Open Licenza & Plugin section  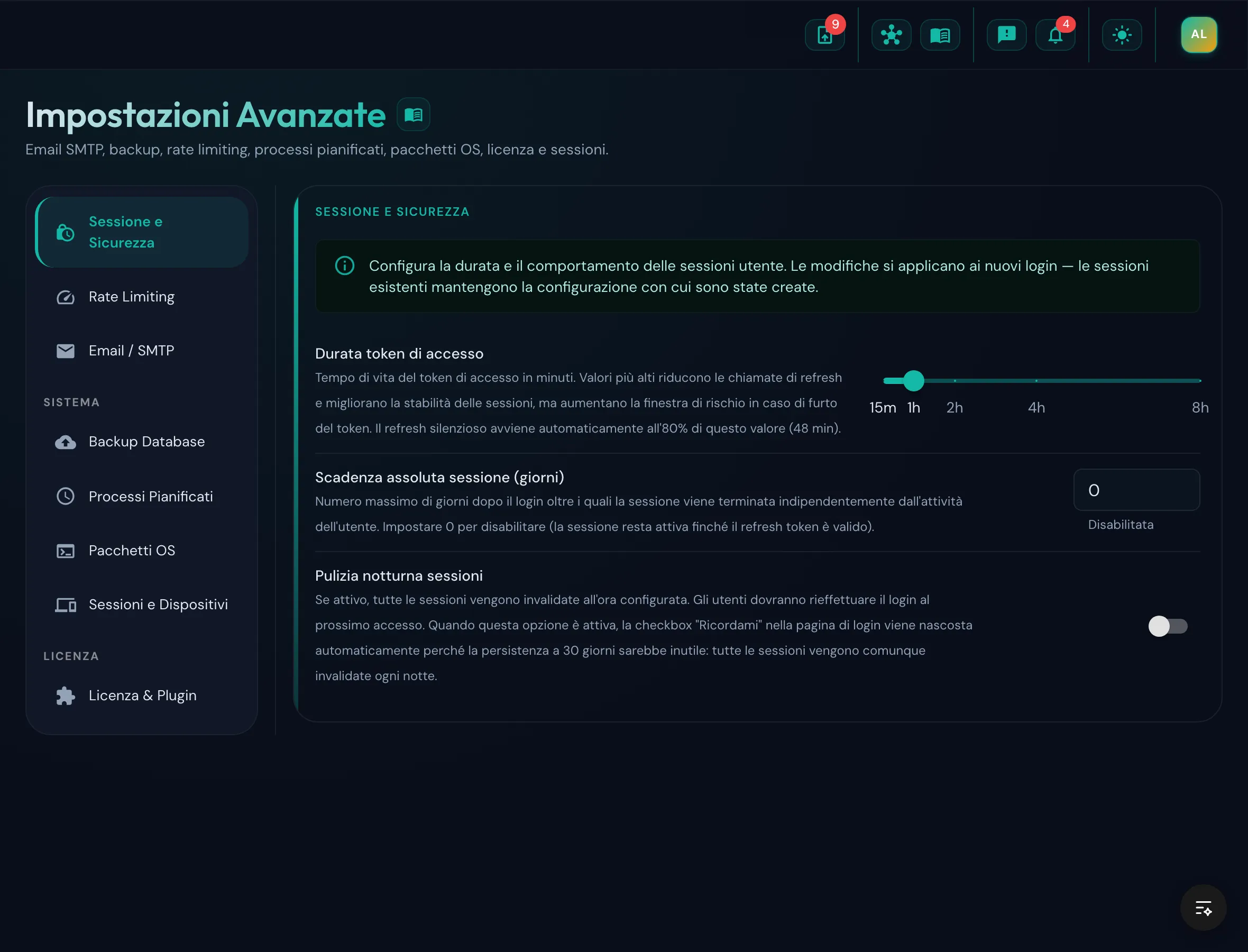point(142,696)
